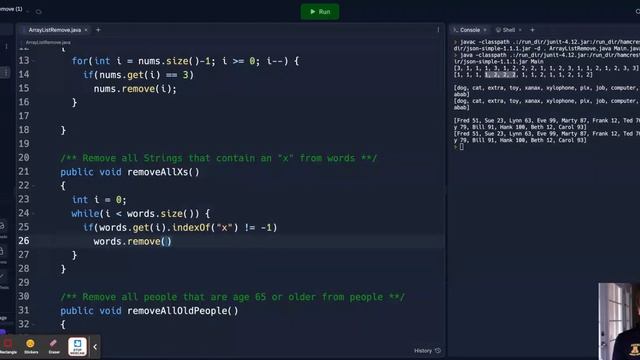Switch to the Console tab
The width and height of the screenshot is (640, 360).
[469, 30]
